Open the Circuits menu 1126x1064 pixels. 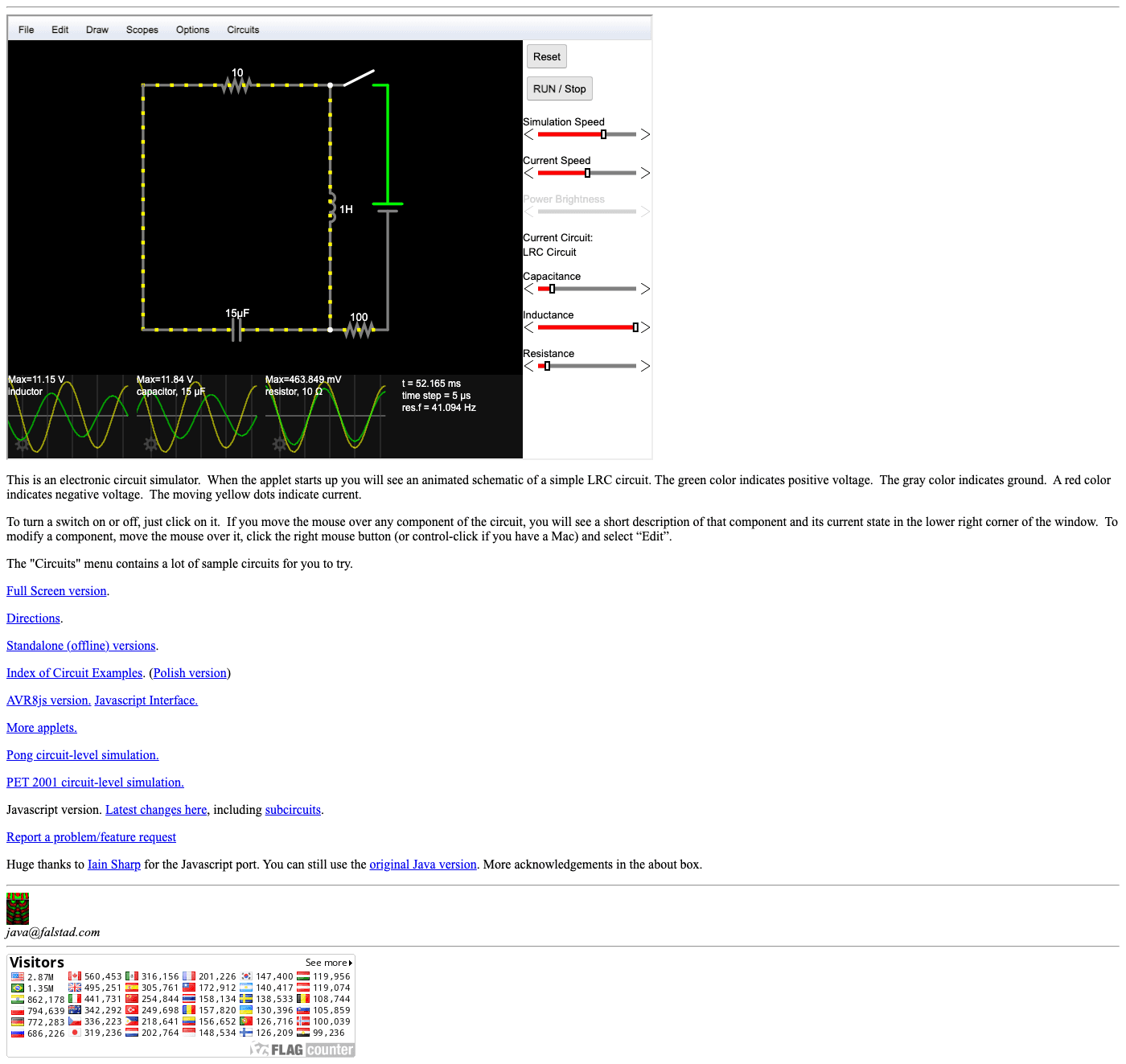point(243,30)
